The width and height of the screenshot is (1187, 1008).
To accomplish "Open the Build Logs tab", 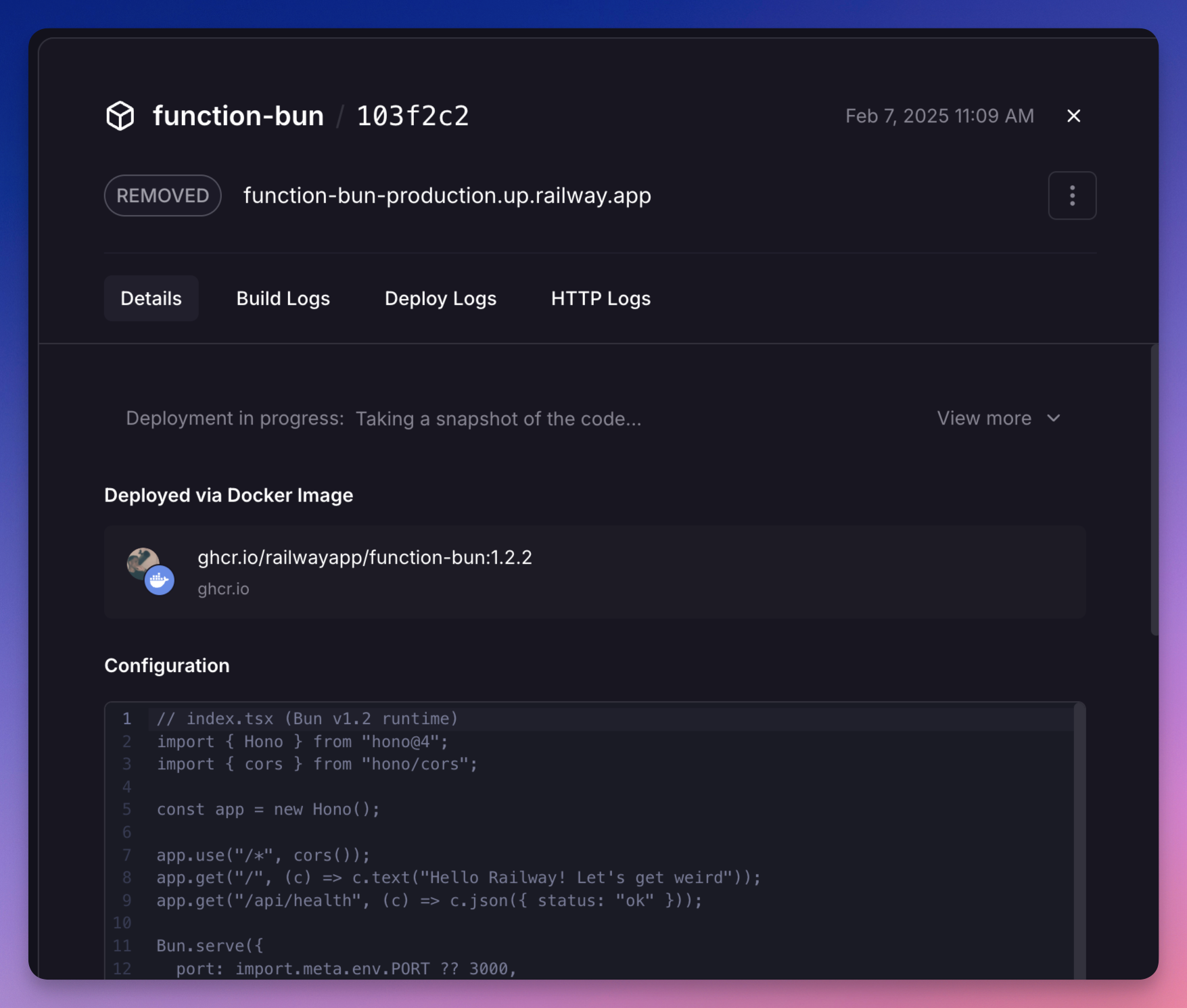I will (283, 298).
